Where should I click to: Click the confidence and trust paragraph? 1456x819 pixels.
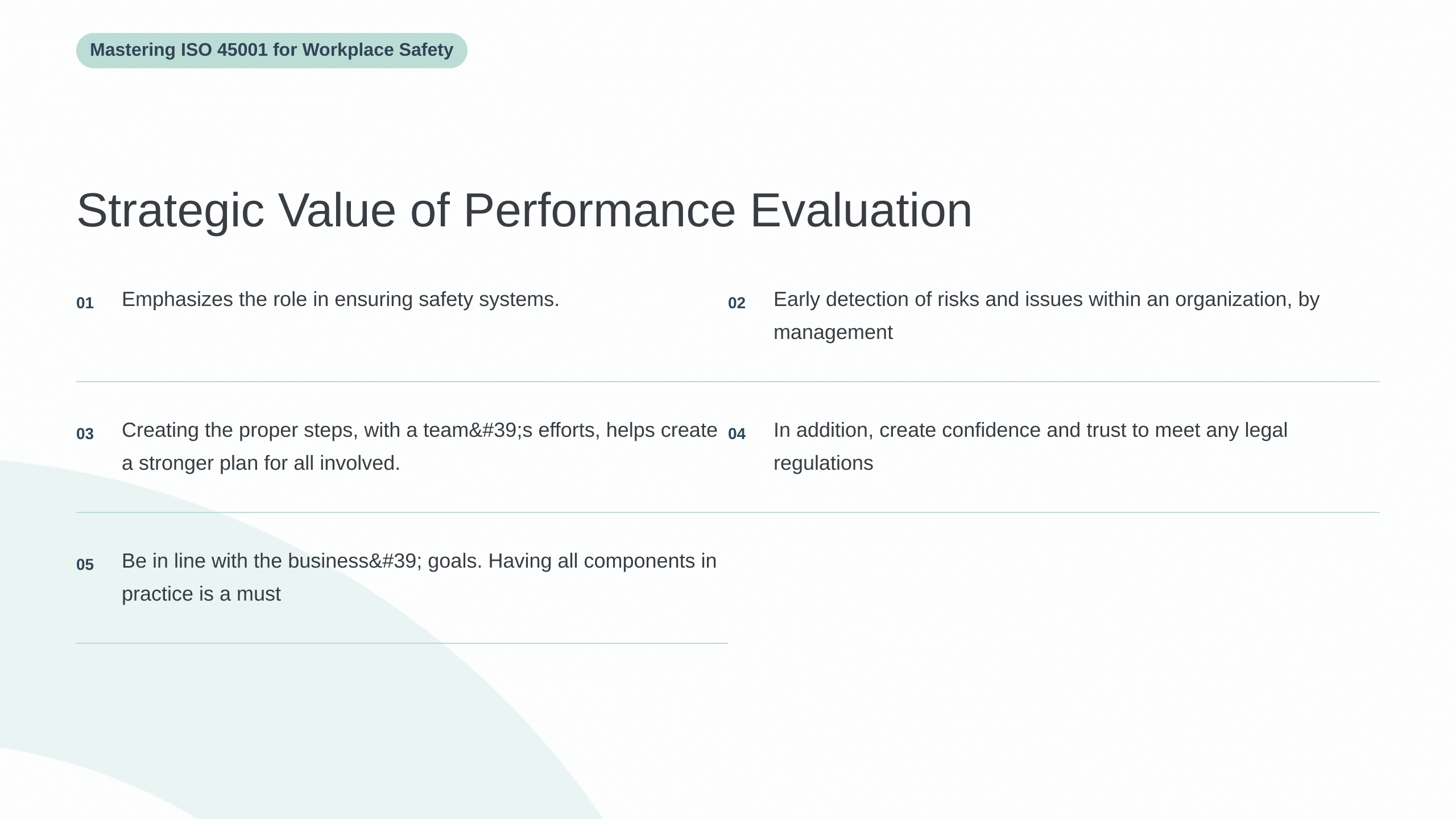pos(1031,446)
